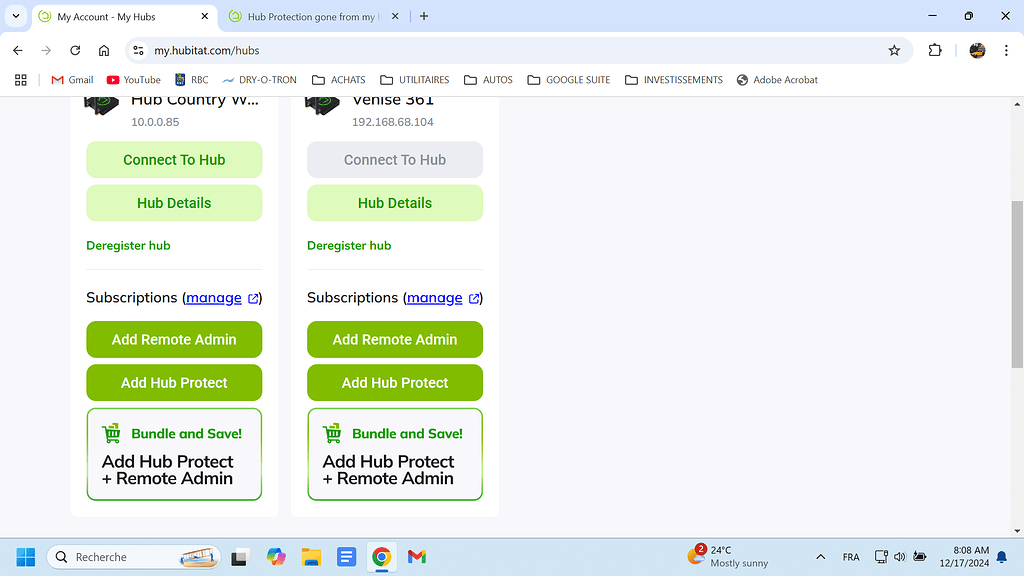1024x576 pixels.
Task: Open Gmail from the taskbar
Action: click(416, 556)
